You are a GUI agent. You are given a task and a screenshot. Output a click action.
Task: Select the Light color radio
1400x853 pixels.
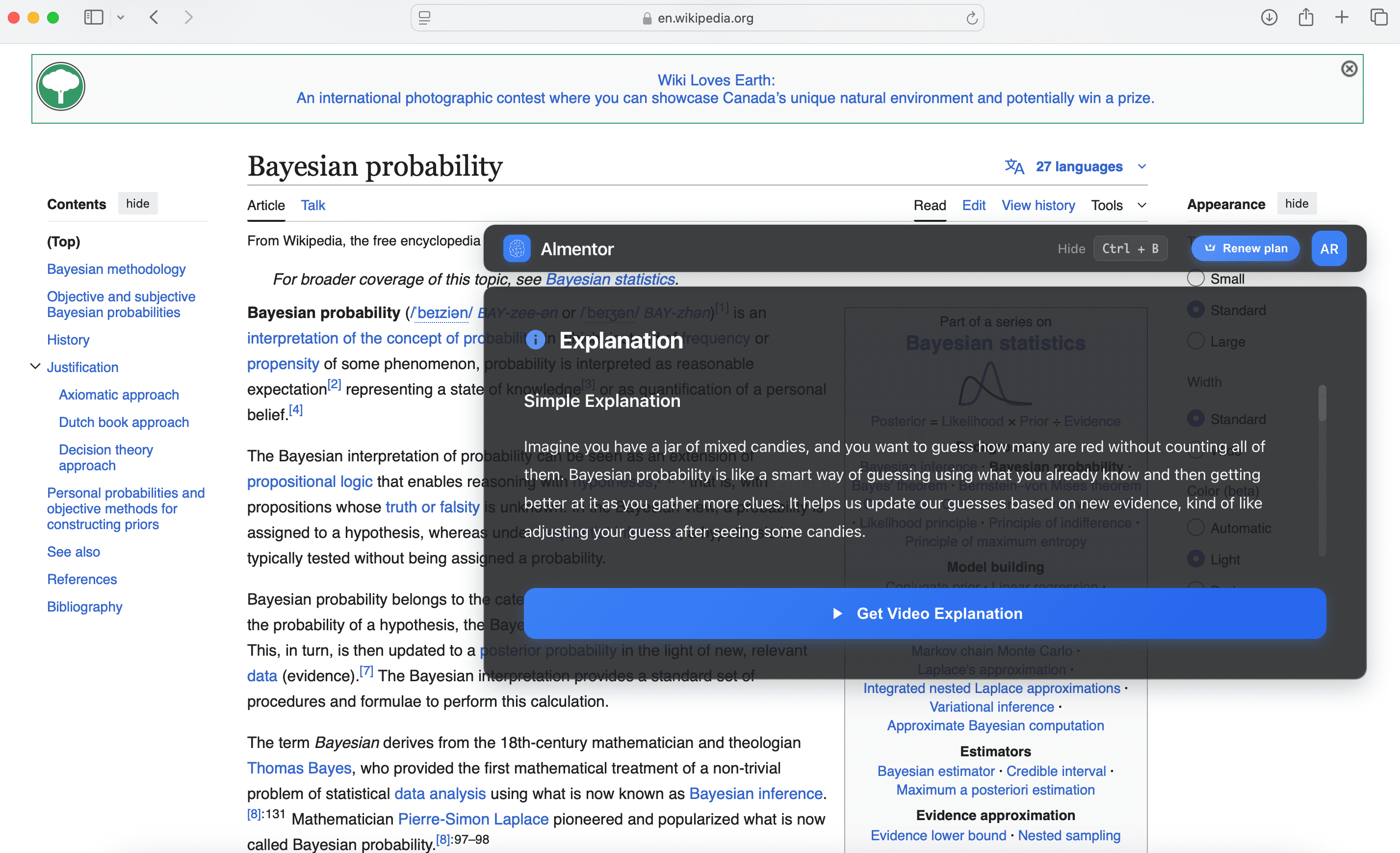point(1195,559)
